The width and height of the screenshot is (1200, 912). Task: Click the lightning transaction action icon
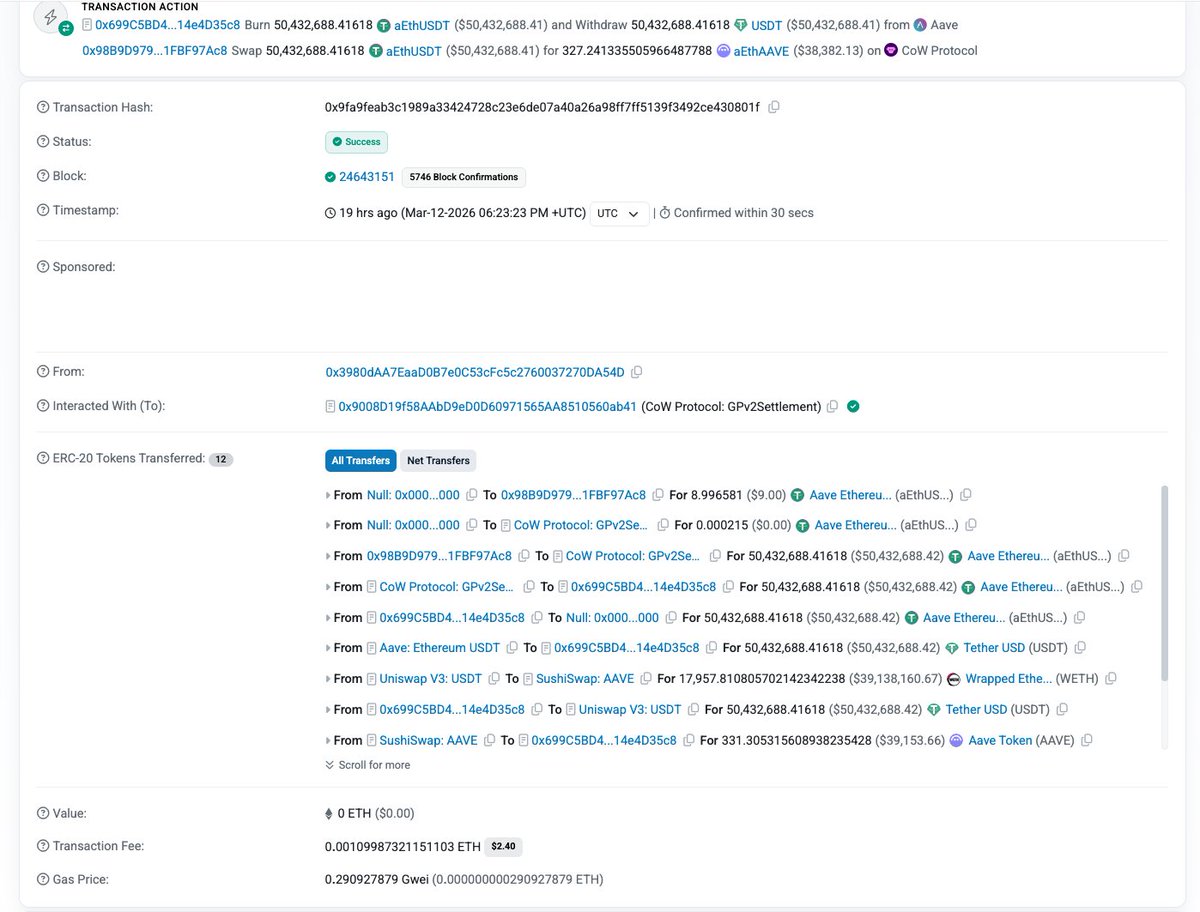(51, 17)
